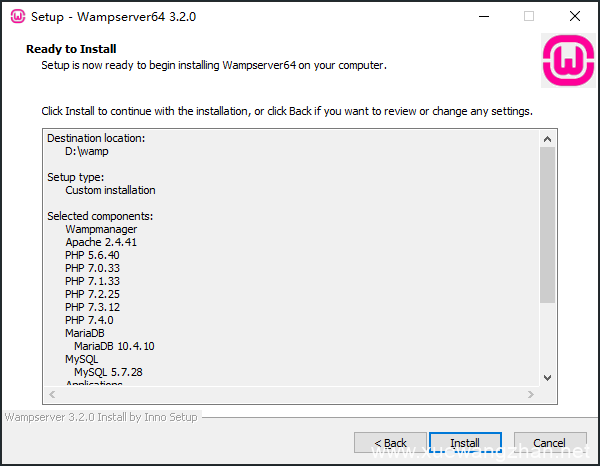
Task: Close the Setup window
Action: coord(574,16)
